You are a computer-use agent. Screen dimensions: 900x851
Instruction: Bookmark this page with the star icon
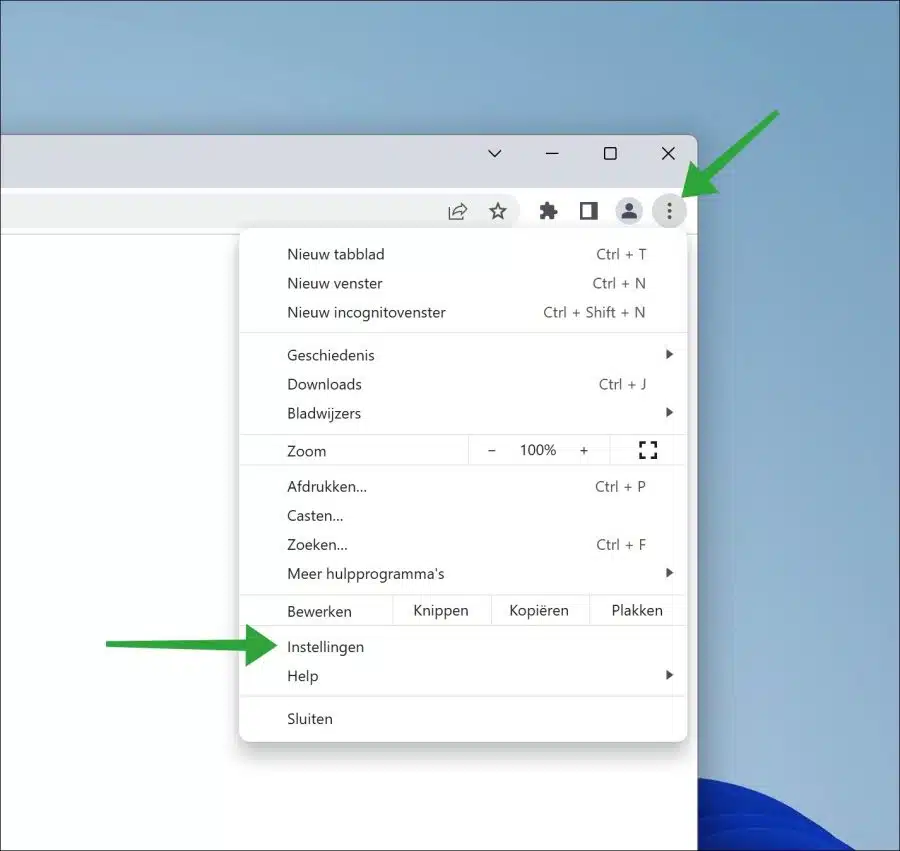pyautogui.click(x=498, y=211)
